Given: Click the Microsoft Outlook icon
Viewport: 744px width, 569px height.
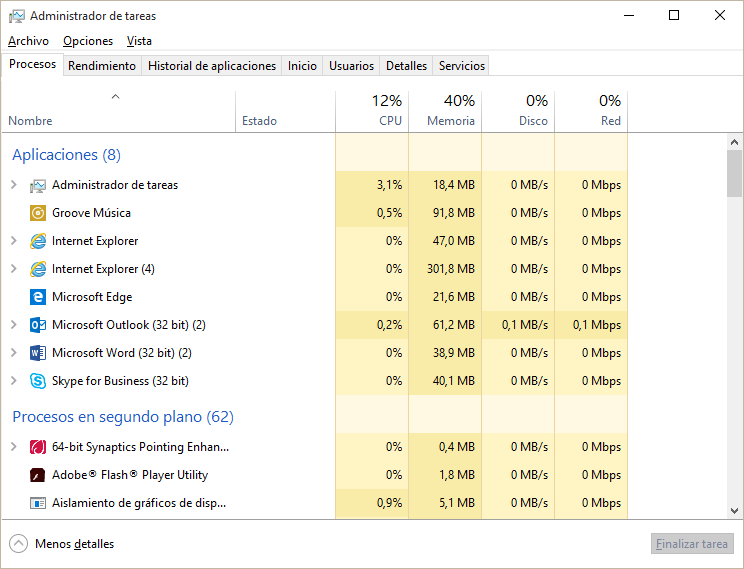Looking at the screenshot, I should tap(38, 325).
